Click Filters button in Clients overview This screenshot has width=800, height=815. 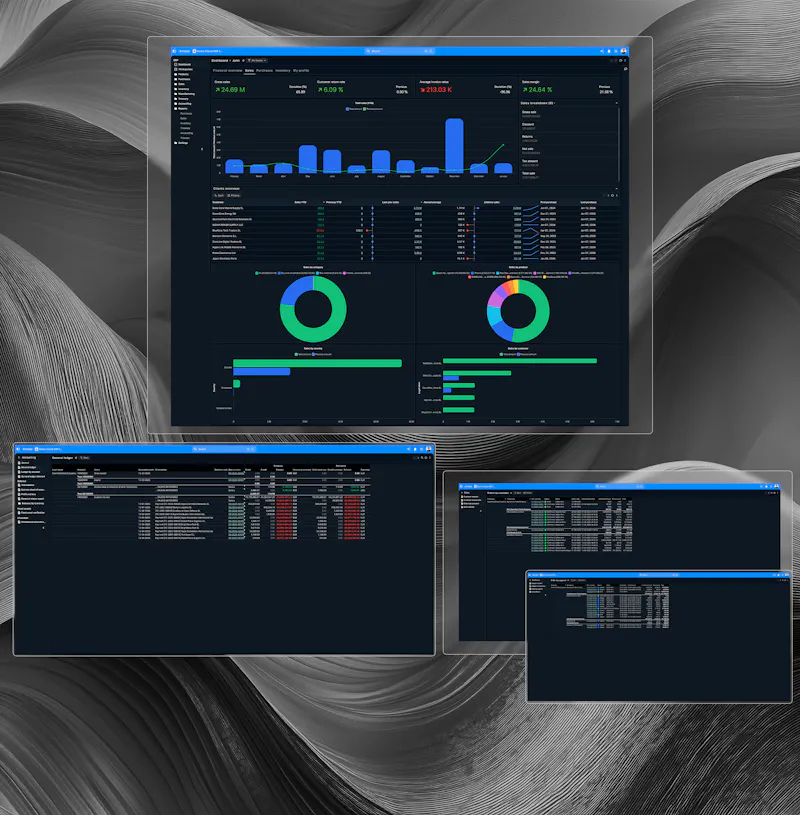[233, 195]
